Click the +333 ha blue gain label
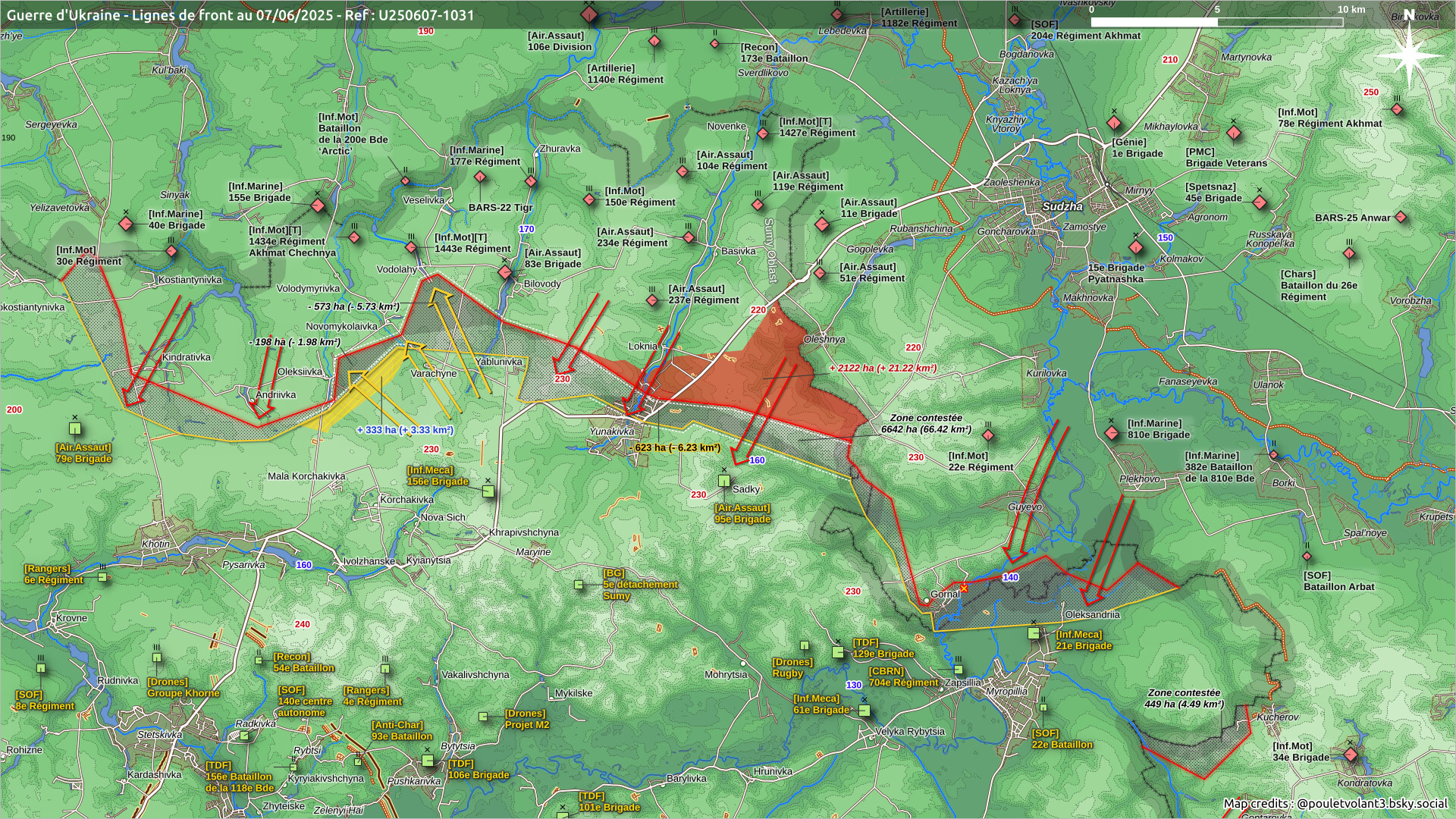 pyautogui.click(x=405, y=430)
